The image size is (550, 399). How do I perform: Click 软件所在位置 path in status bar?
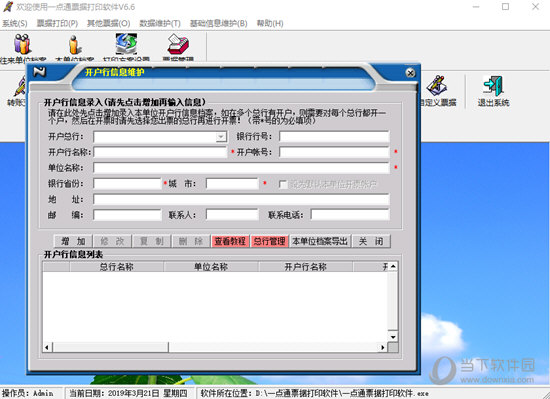[315, 393]
